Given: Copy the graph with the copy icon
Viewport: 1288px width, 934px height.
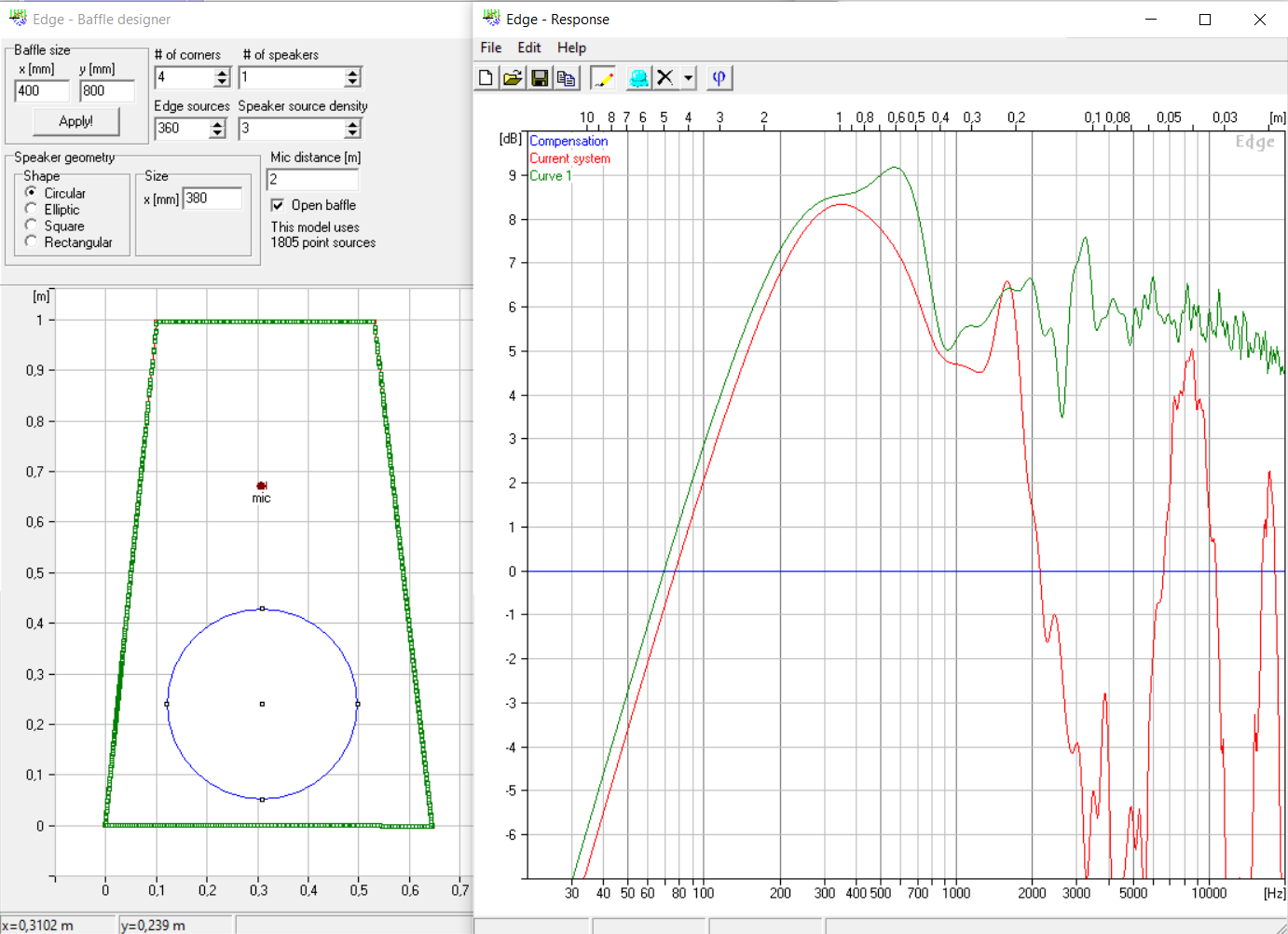Looking at the screenshot, I should tap(566, 78).
